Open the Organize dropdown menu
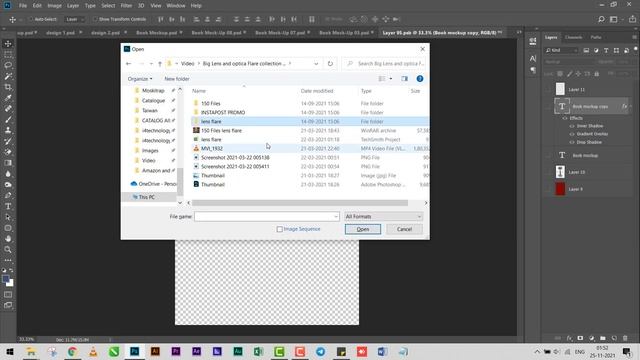The width and height of the screenshot is (640, 360). [x=140, y=79]
